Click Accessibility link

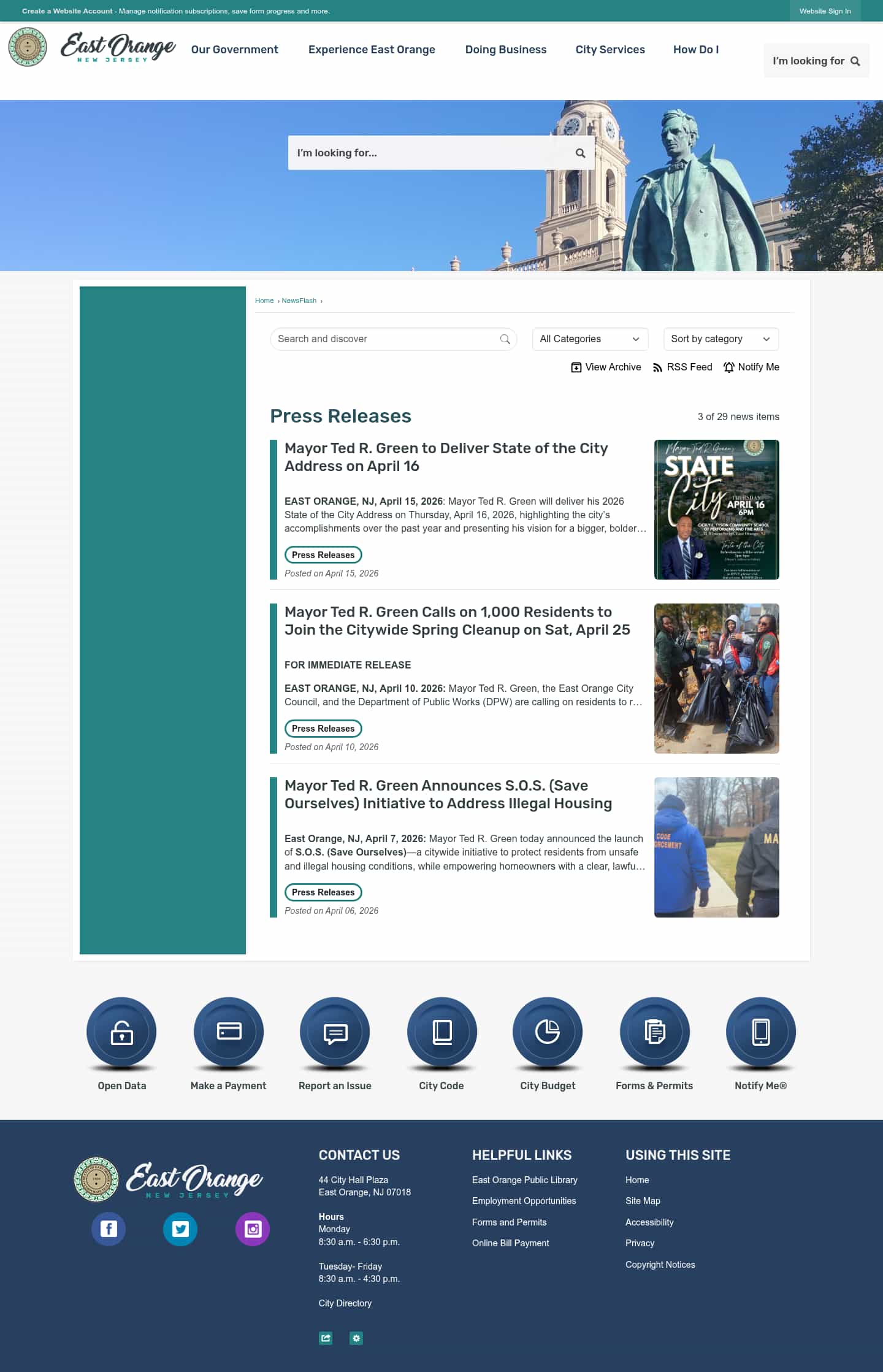point(649,1222)
